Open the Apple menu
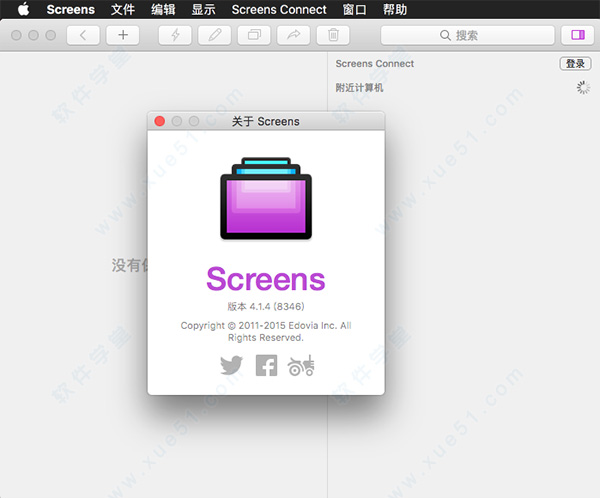 (24, 9)
